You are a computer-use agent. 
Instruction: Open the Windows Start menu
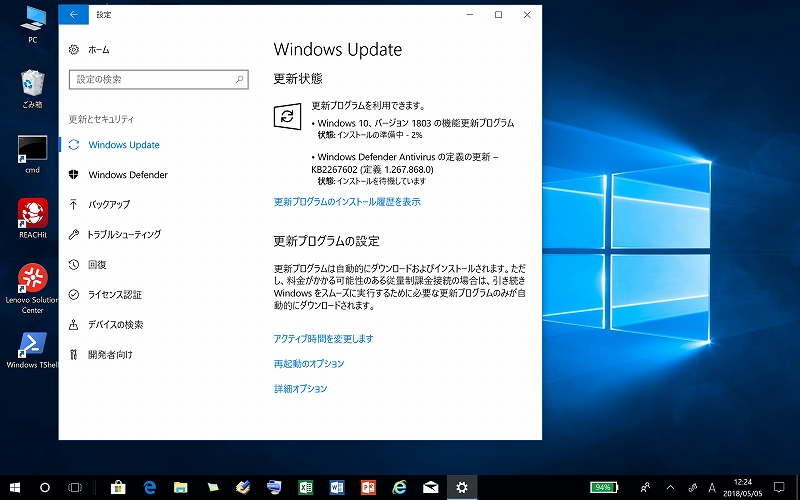click(15, 488)
